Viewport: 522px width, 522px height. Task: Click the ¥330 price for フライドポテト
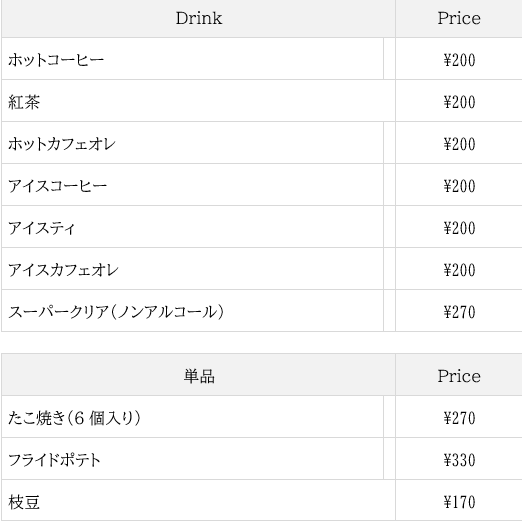459,460
